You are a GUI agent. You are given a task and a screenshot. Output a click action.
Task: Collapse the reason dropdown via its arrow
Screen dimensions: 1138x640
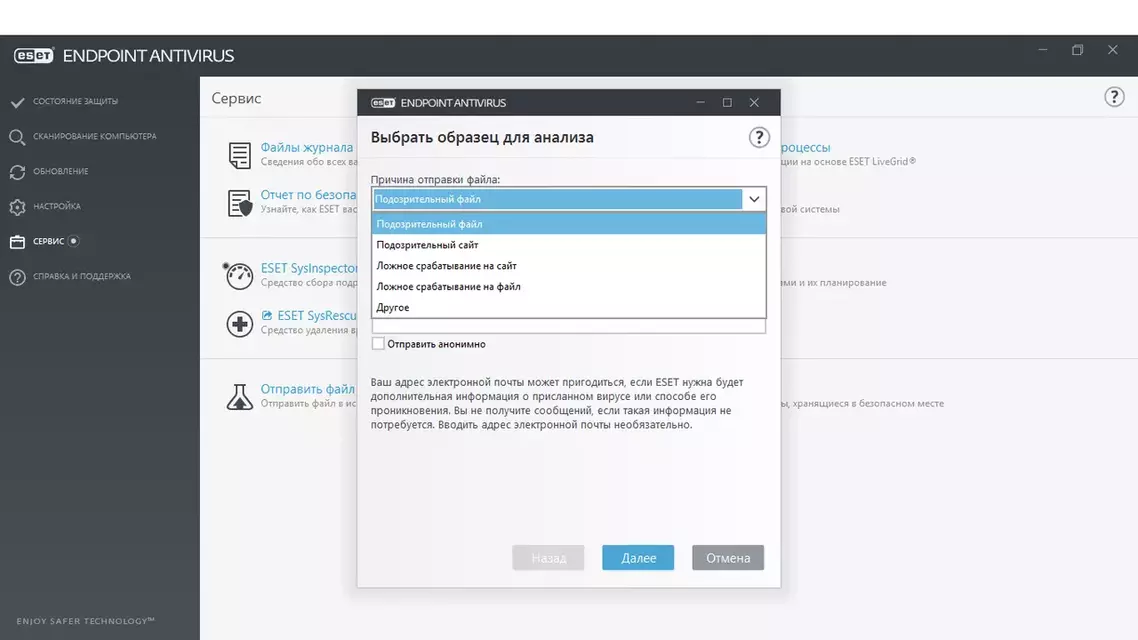click(x=754, y=199)
